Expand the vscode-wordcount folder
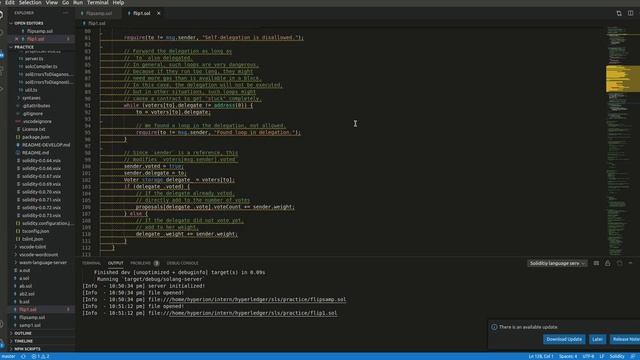 coord(38,255)
